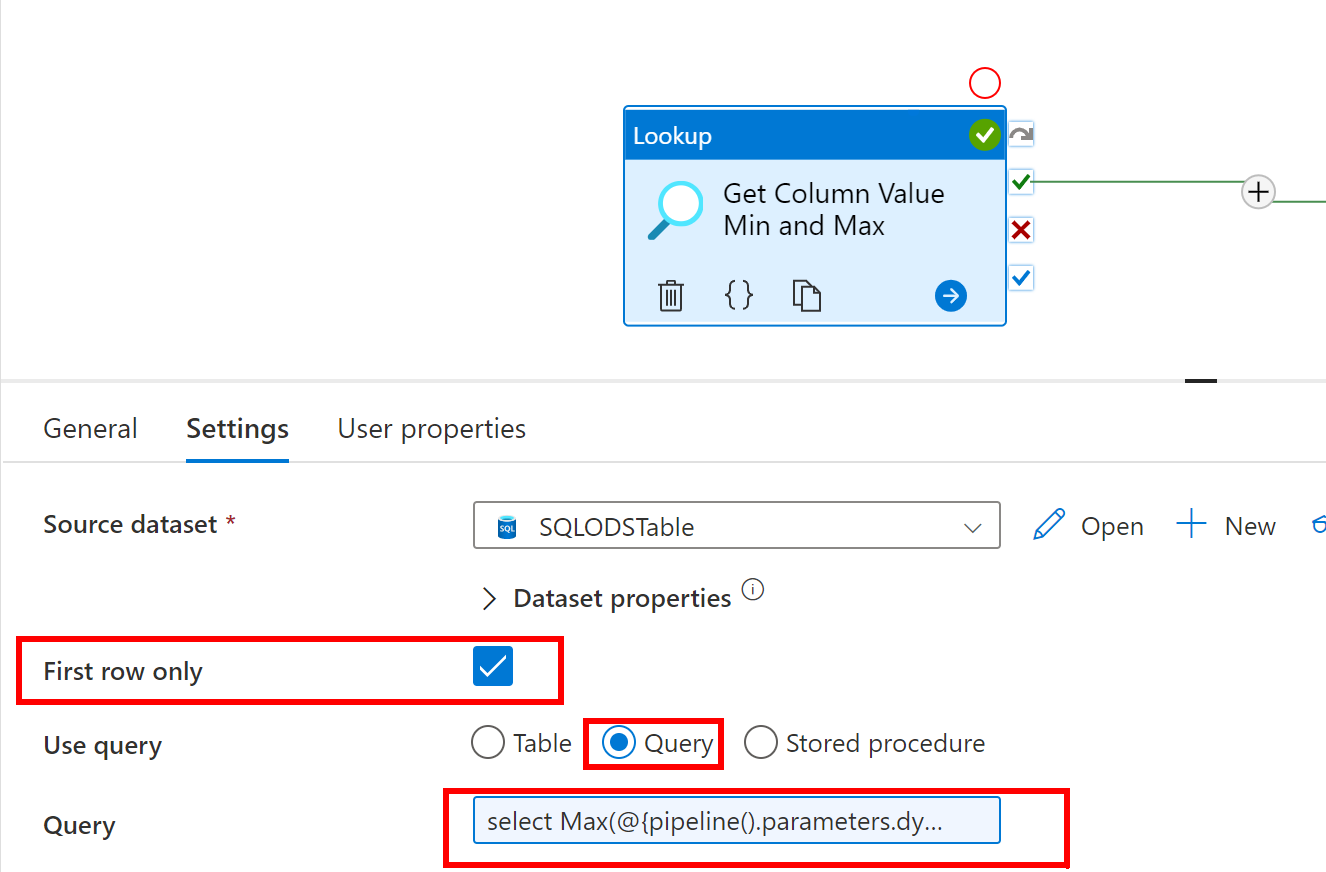Open the code view braces icon
This screenshot has width=1326, height=872.
coord(738,295)
